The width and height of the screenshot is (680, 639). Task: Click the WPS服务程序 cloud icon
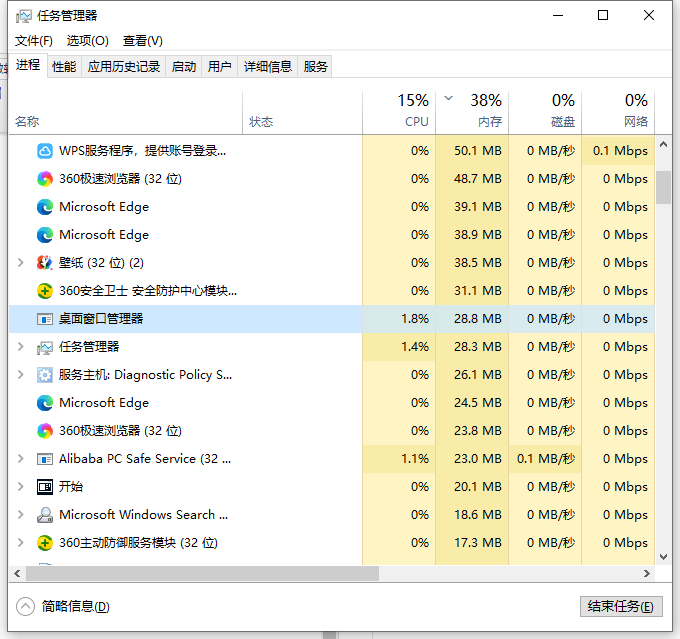click(45, 151)
